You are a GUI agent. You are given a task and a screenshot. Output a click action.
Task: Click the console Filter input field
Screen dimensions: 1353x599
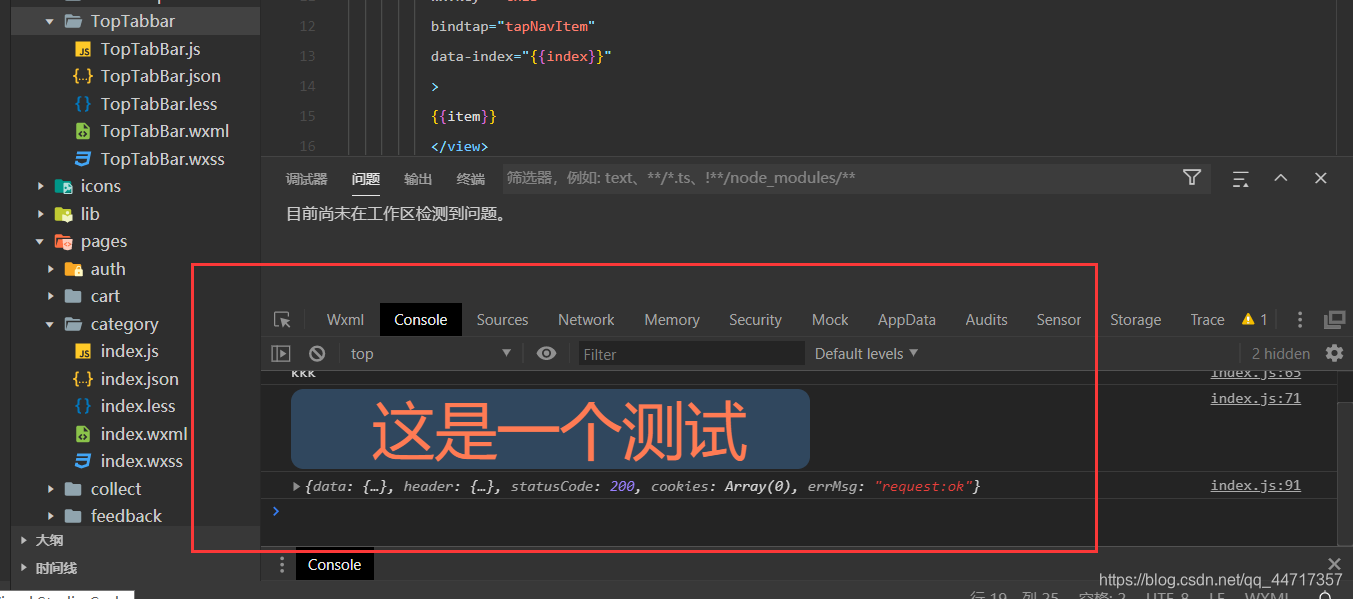[x=690, y=353]
